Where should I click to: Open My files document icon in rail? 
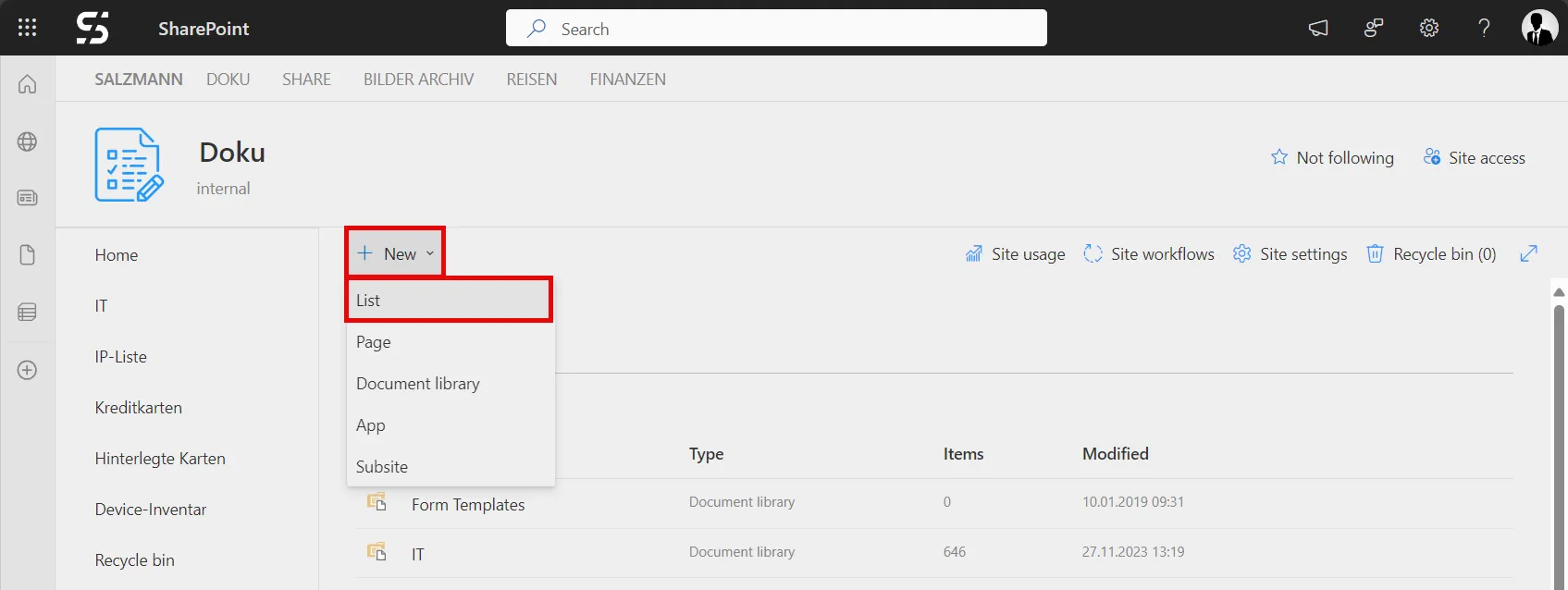28,255
